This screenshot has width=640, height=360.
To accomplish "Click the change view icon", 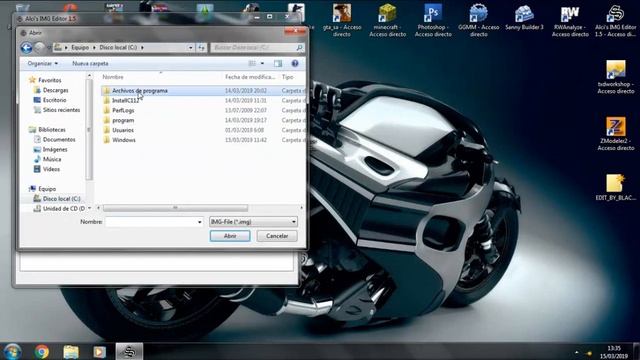I will (252, 64).
